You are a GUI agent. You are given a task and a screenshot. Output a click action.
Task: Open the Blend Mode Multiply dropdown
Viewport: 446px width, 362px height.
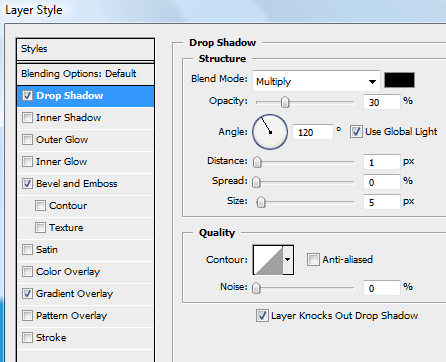tap(316, 81)
